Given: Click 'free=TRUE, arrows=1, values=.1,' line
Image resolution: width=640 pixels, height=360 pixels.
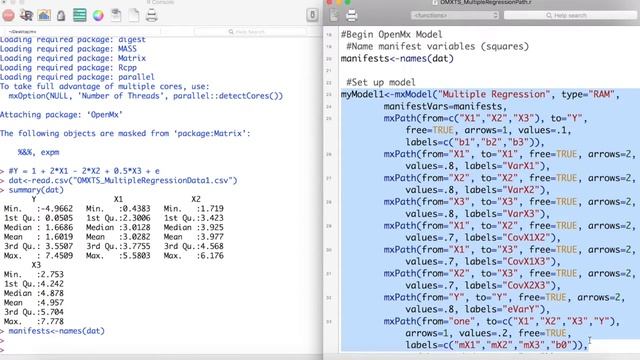Looking at the screenshot, I should [489, 130].
